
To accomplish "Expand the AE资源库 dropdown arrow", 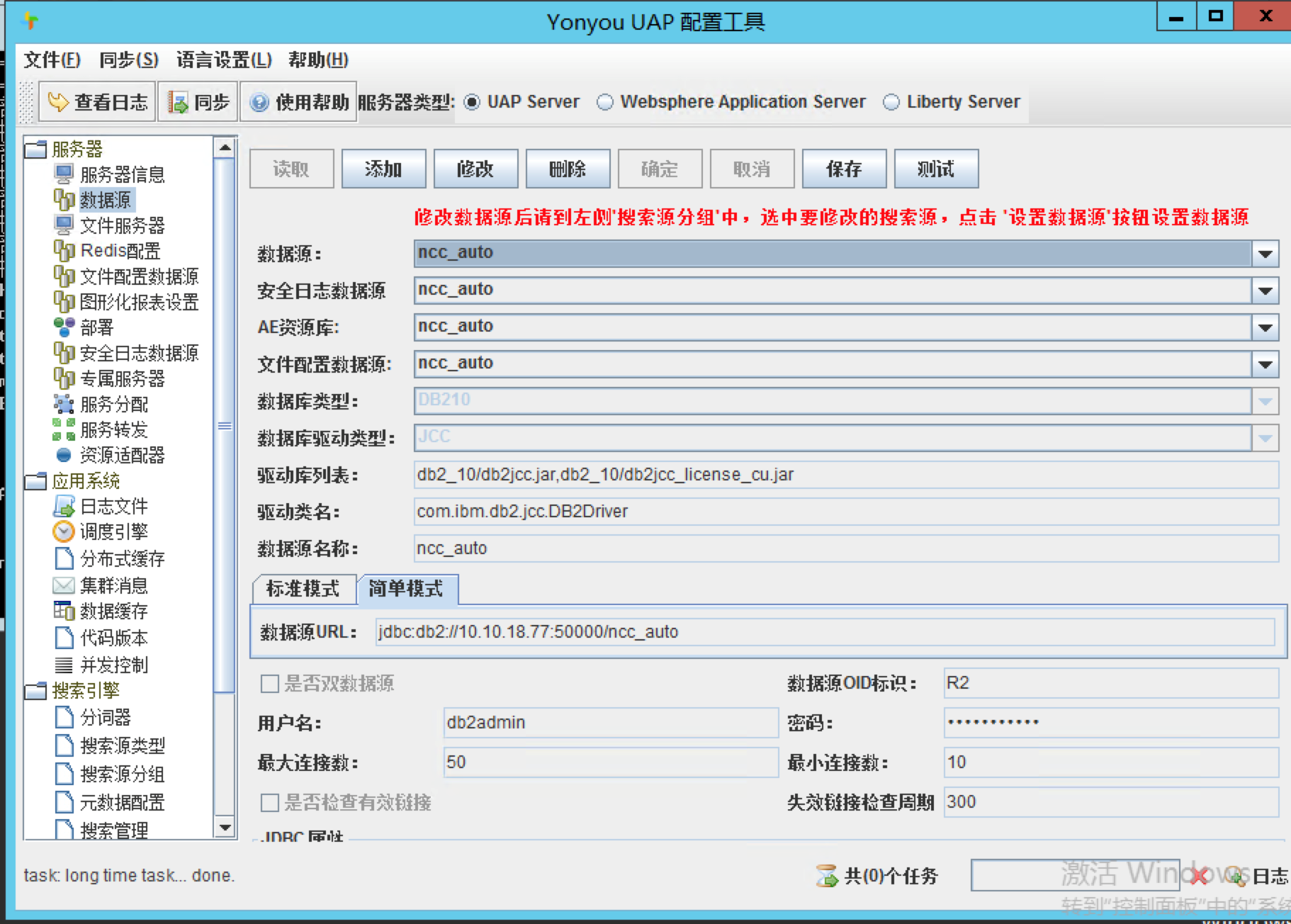I will 1265,327.
